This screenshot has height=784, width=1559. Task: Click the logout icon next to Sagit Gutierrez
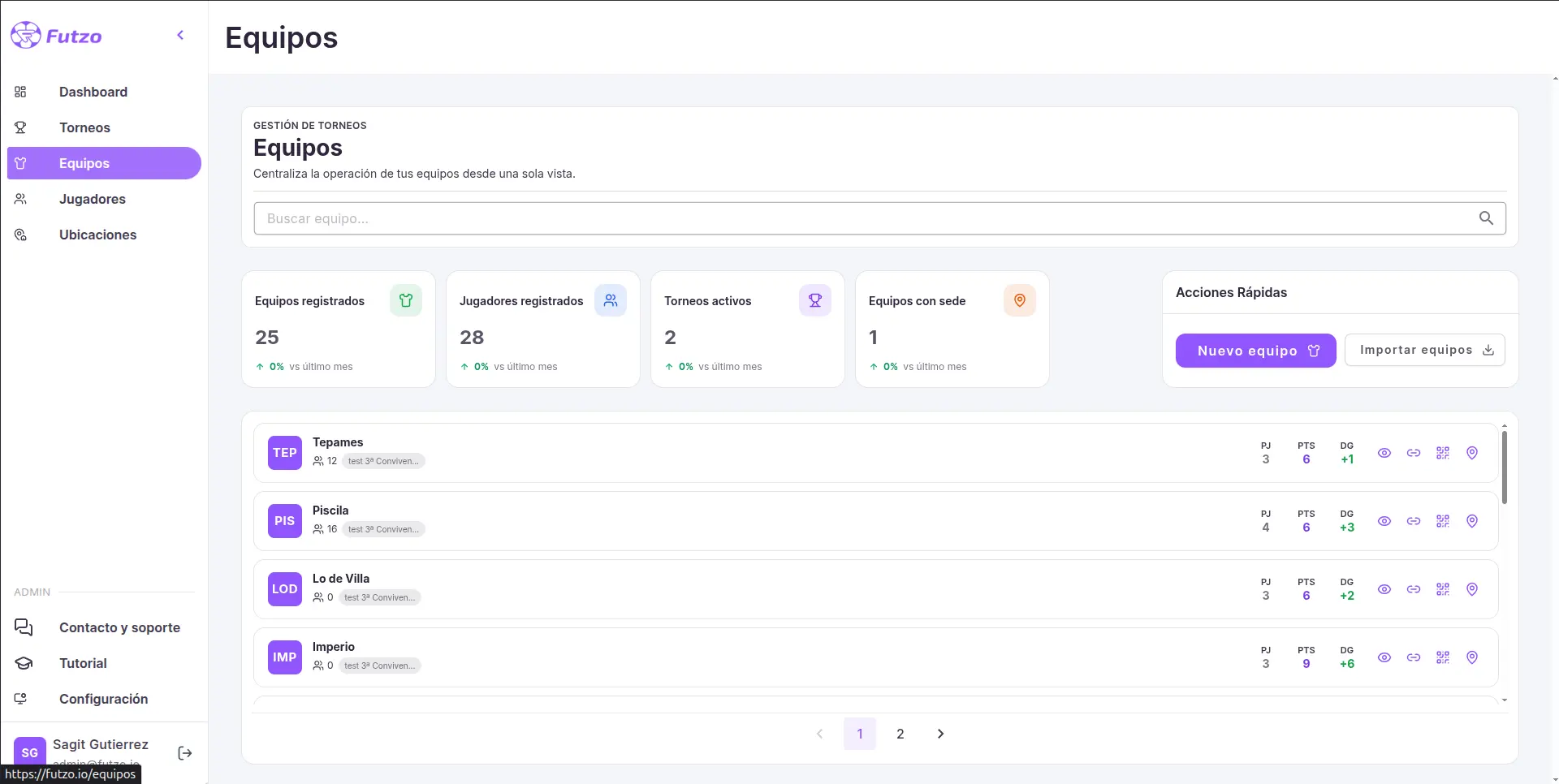[x=184, y=752]
